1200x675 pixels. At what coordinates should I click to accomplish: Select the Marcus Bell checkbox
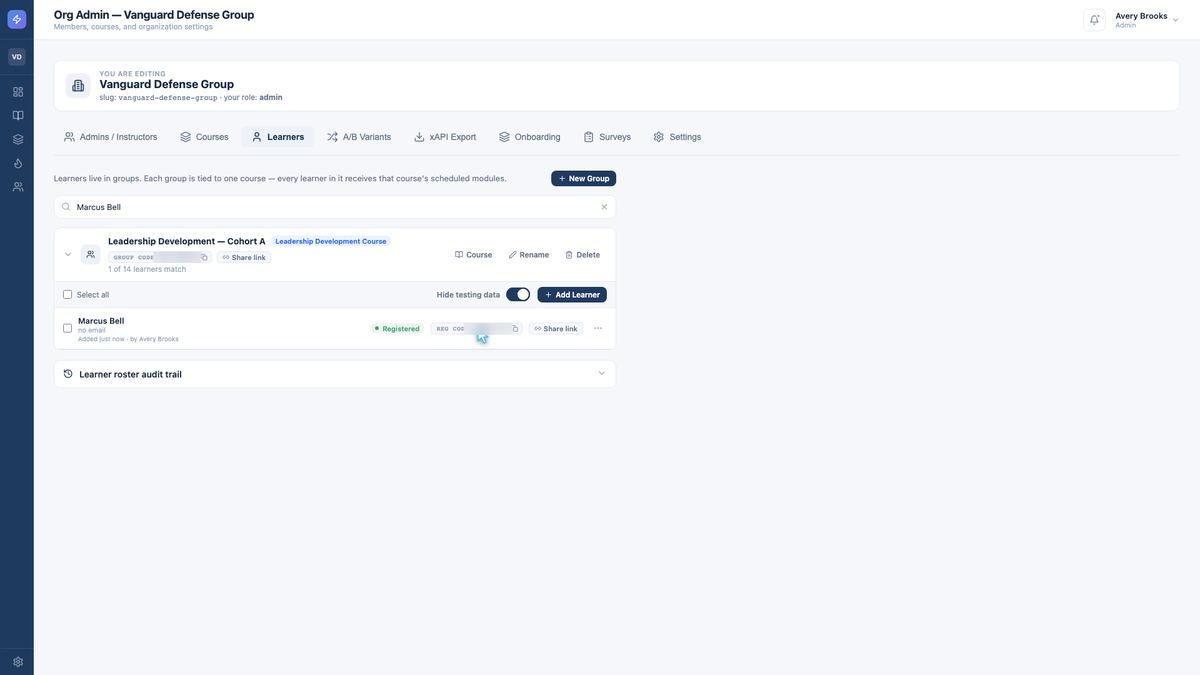(67, 328)
